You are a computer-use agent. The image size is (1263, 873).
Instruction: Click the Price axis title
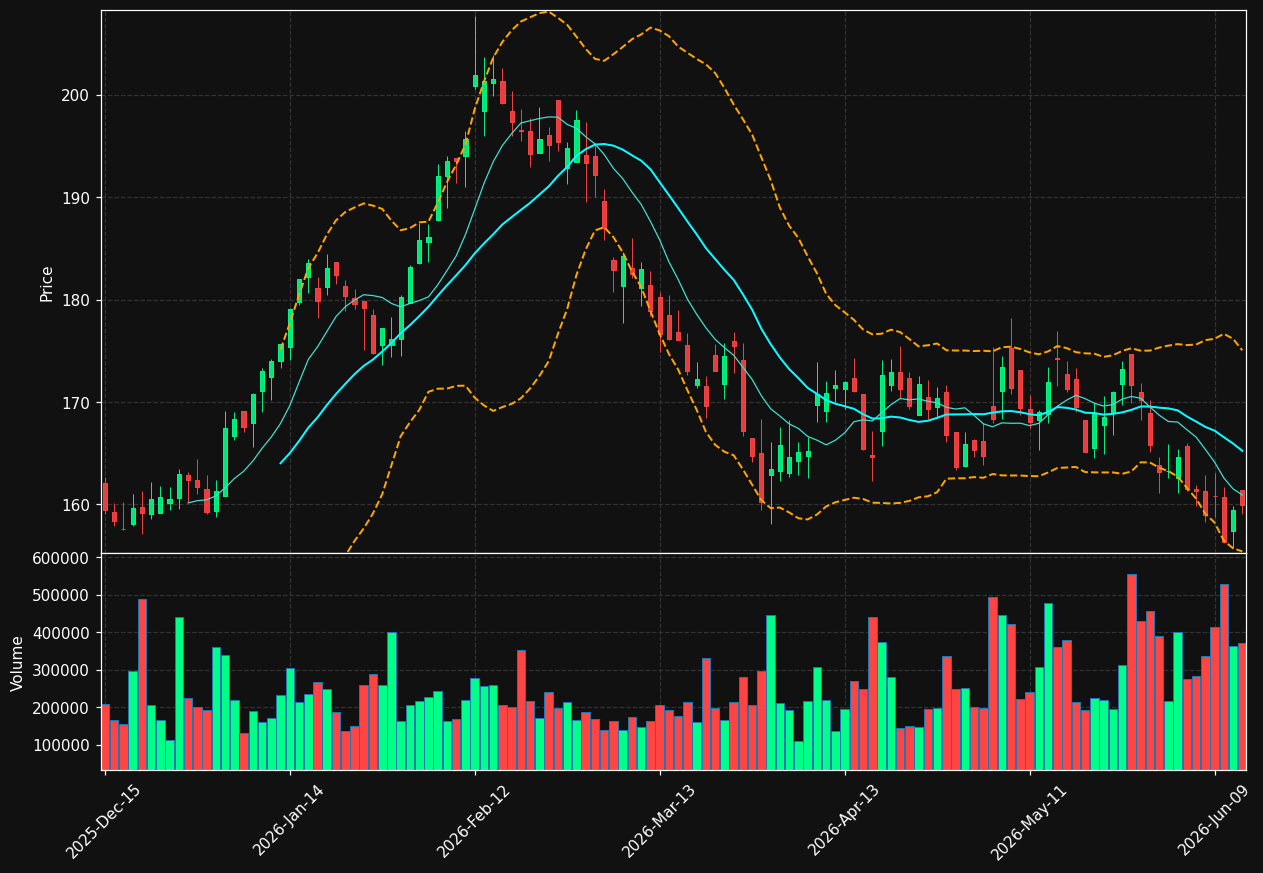point(47,283)
